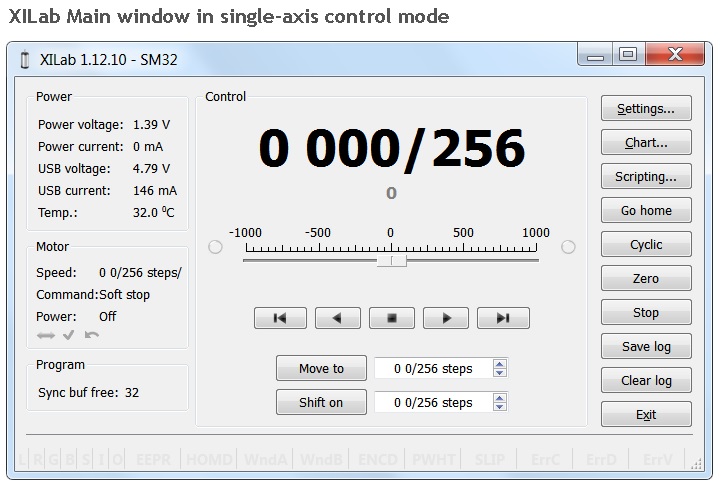
Task: Maximize the XILab window
Action: pos(628,55)
